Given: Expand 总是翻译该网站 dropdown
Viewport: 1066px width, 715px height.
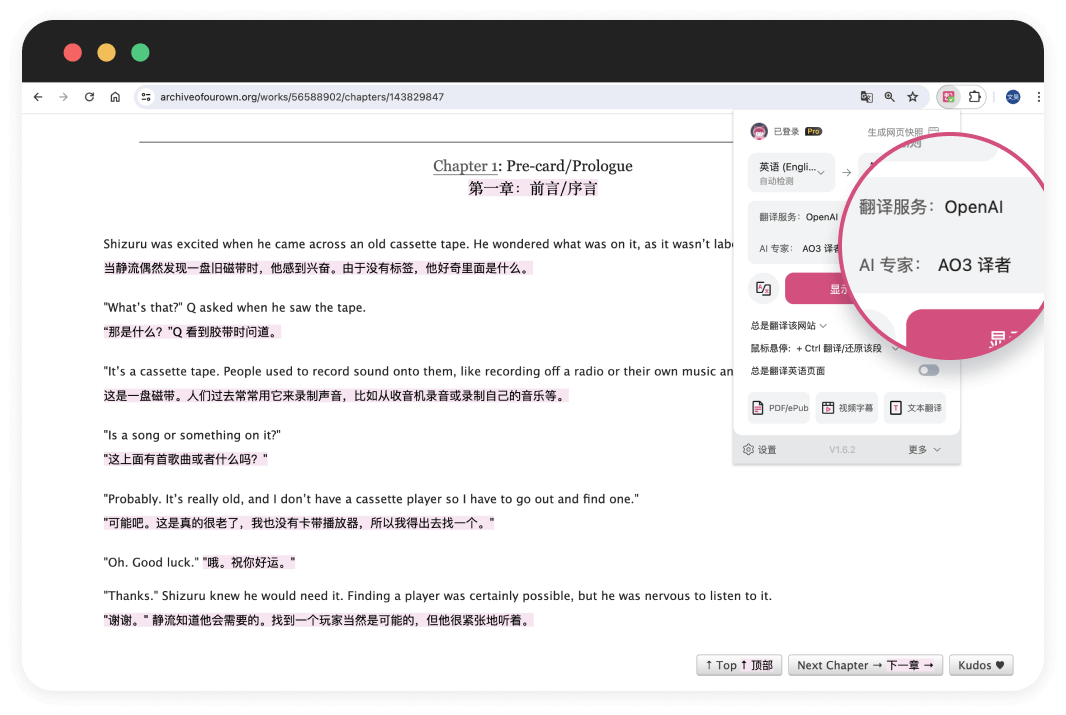Looking at the screenshot, I should (789, 325).
